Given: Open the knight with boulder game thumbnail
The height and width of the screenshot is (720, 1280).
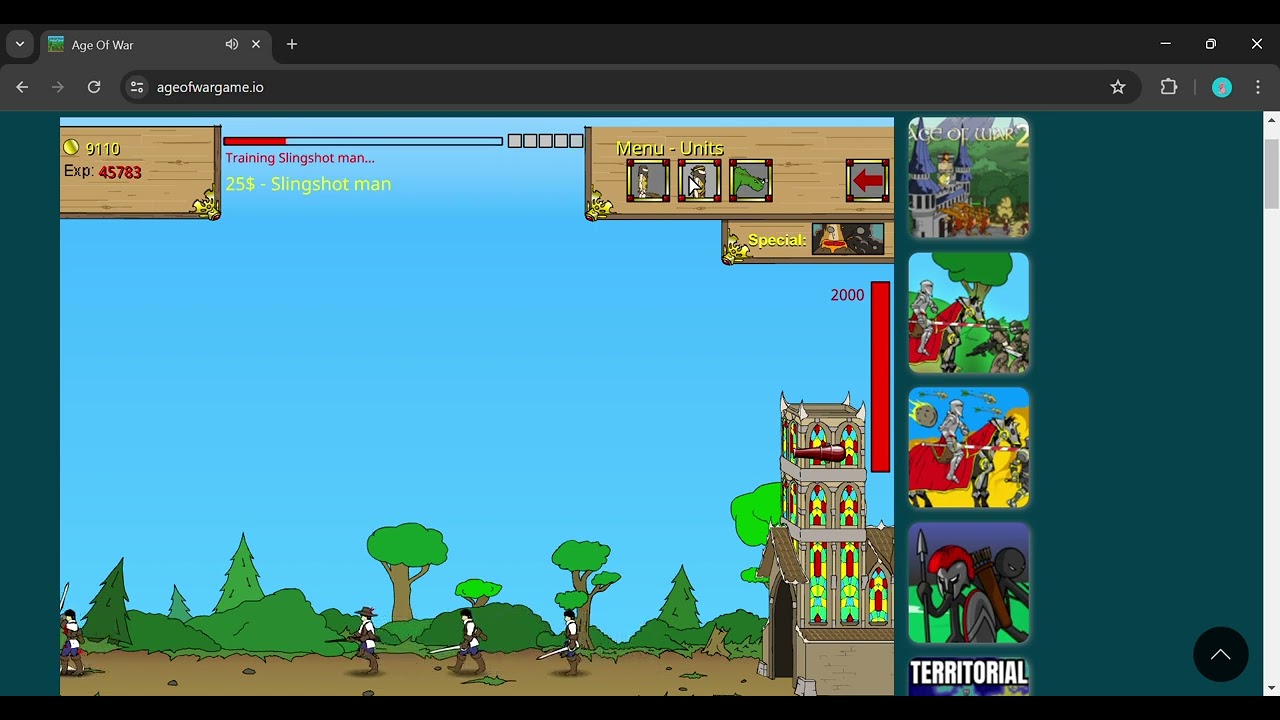Looking at the screenshot, I should [969, 447].
